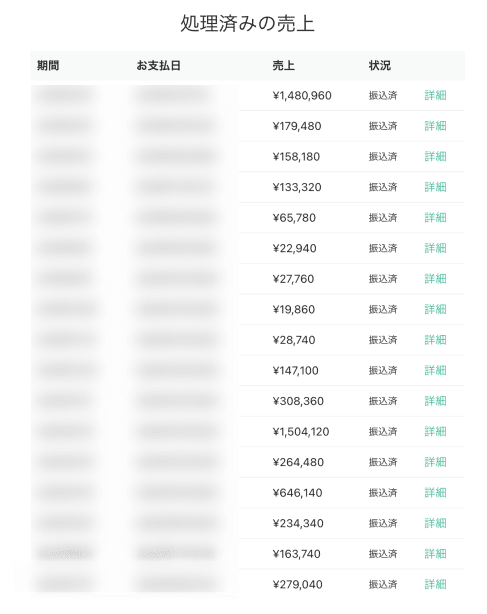Click 詳細 beside ¥22,940

435,248
